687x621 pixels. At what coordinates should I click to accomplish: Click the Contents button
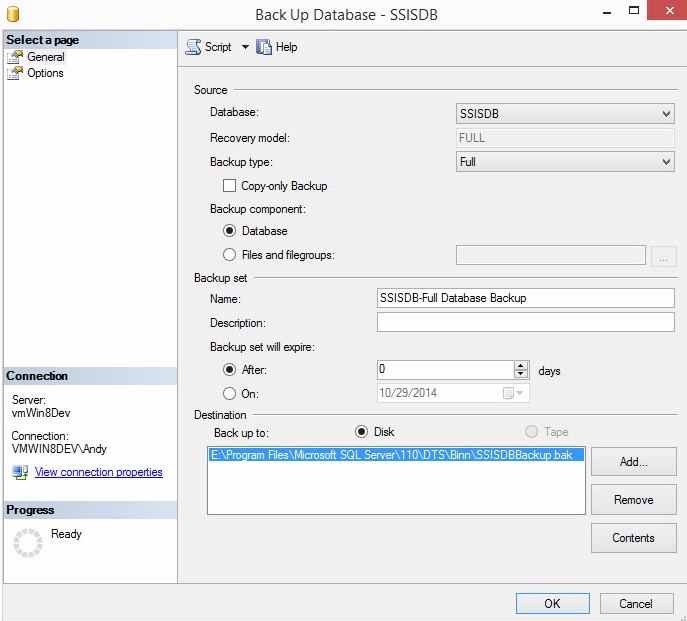pos(634,538)
